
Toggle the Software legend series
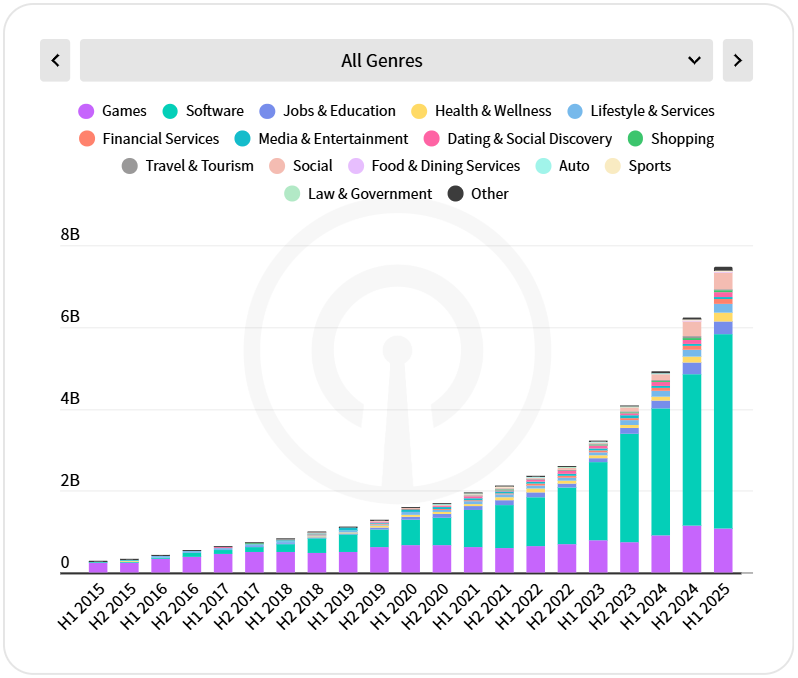pyautogui.click(x=203, y=111)
